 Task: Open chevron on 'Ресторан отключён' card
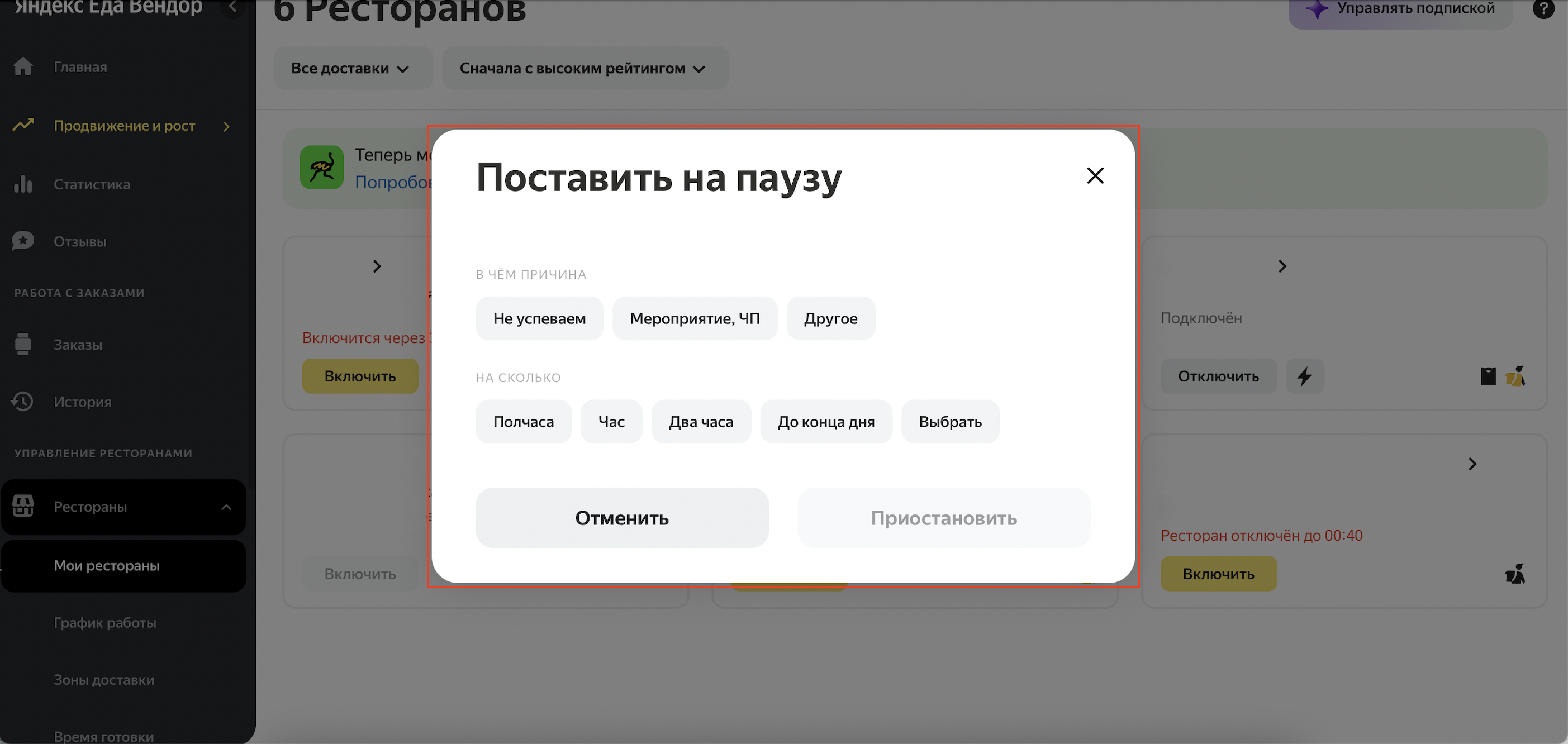[x=1472, y=464]
